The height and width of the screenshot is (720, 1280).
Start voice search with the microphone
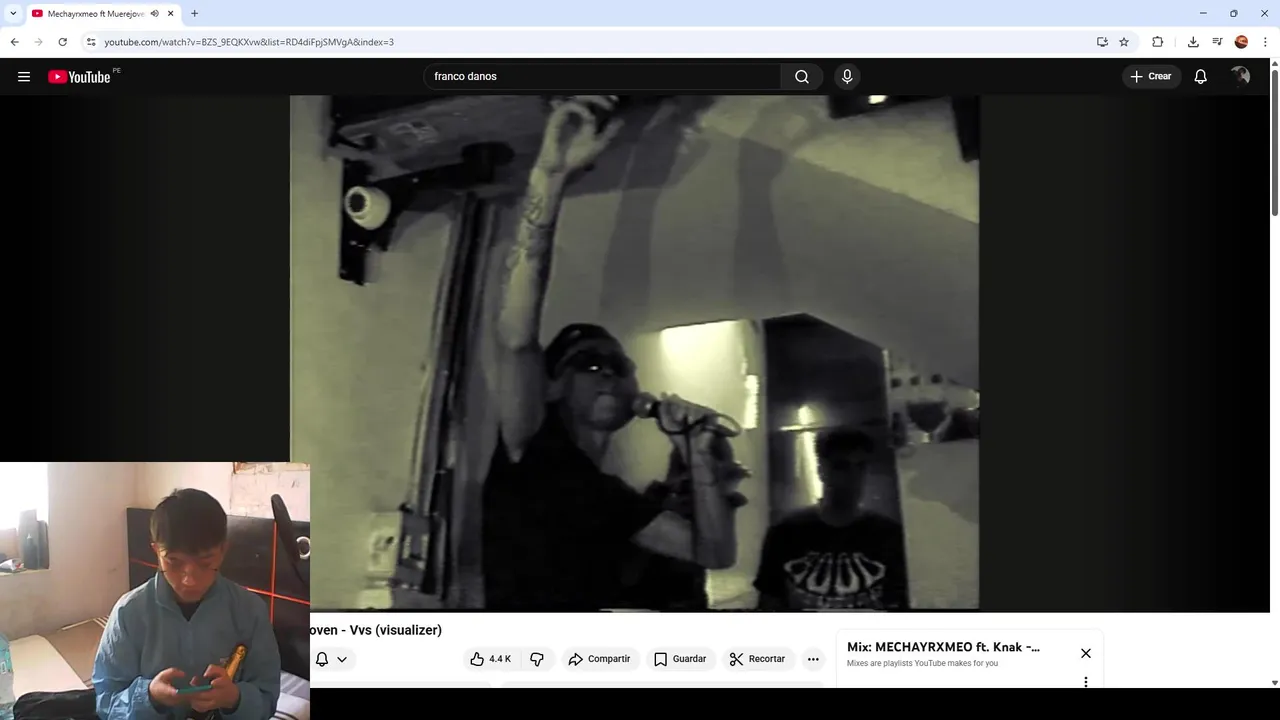(847, 76)
